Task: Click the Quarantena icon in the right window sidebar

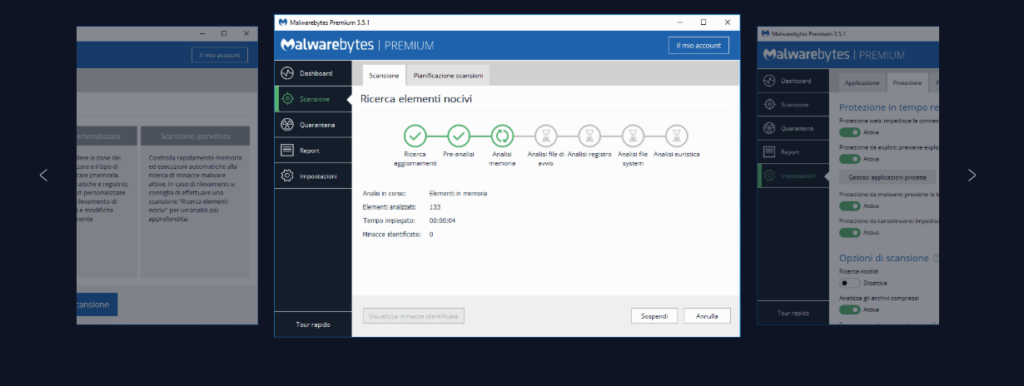Action: pos(769,129)
